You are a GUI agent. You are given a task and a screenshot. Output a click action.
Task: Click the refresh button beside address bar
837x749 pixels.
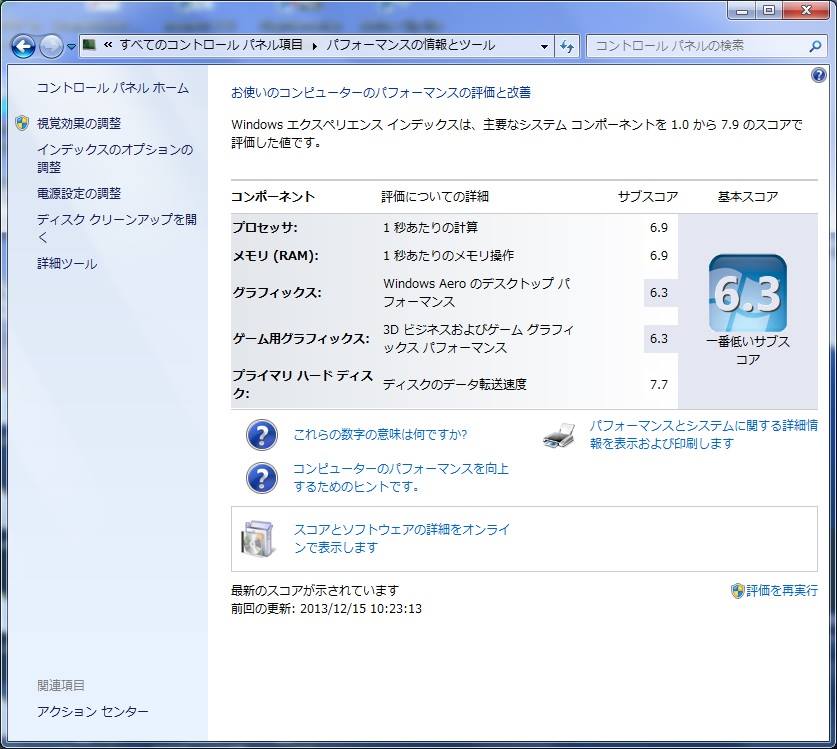coord(567,46)
